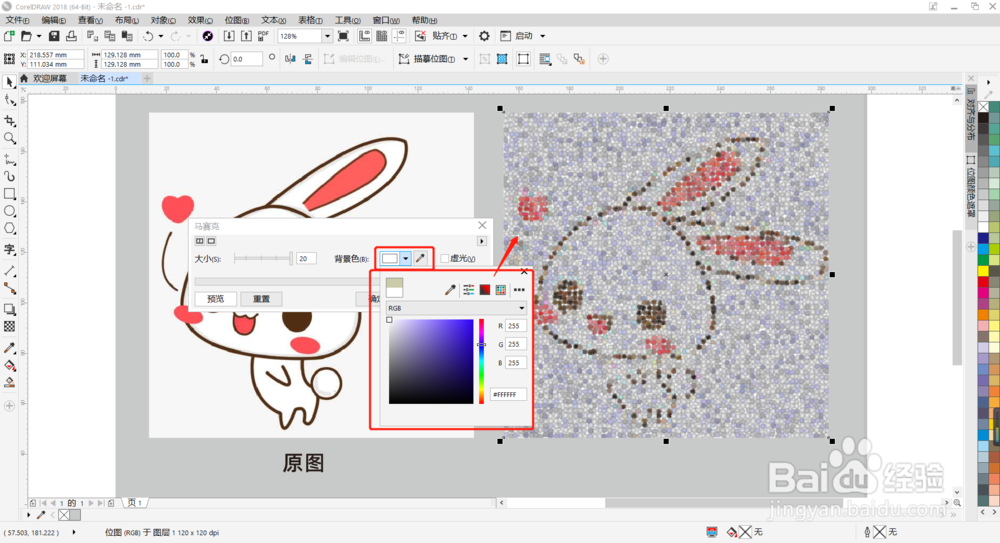Close the 马赛克 dialog

(482, 225)
